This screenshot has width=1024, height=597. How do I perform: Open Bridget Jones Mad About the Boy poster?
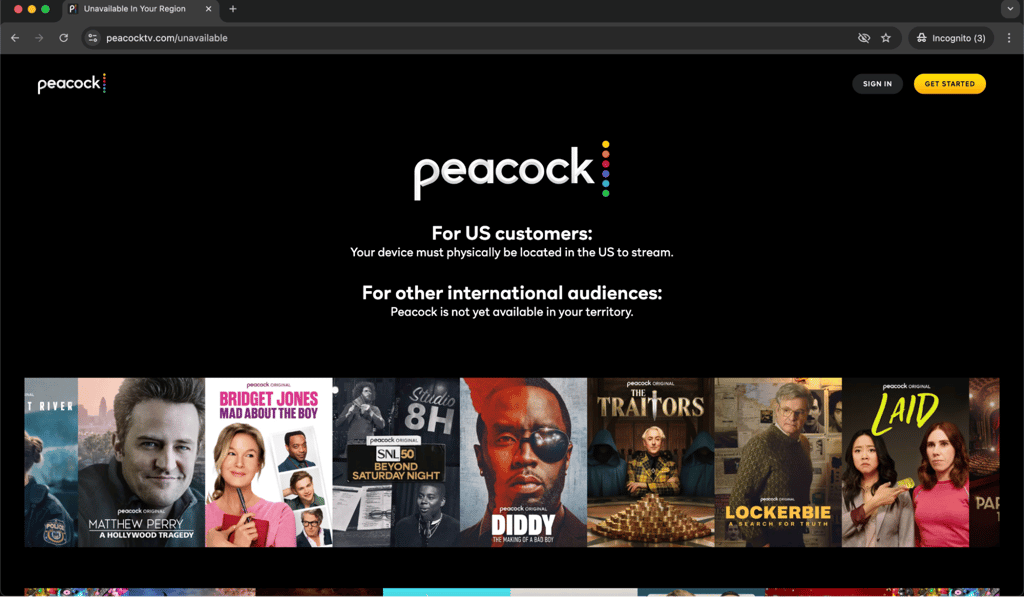coord(268,462)
